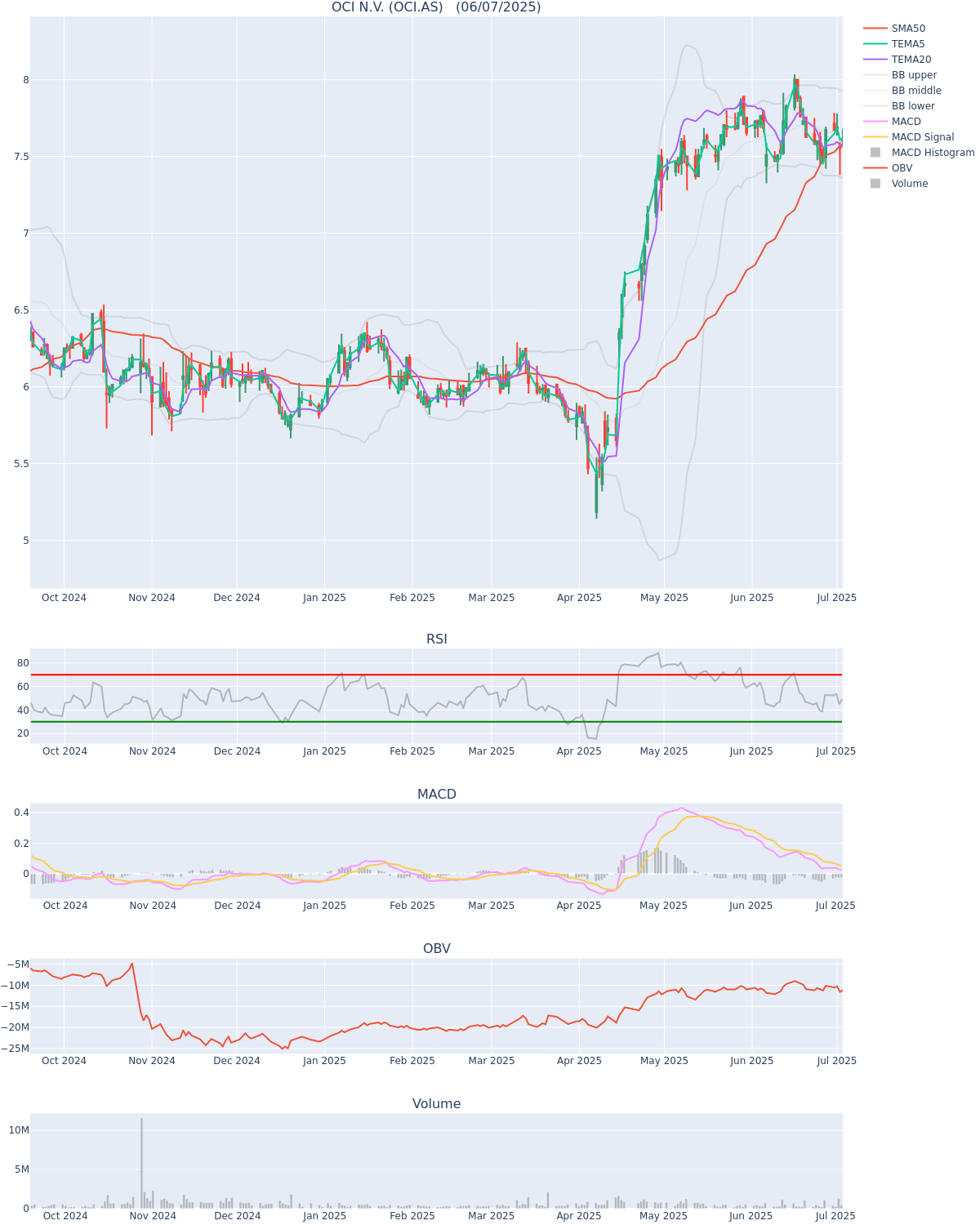Click the 5M label on Volume axis

[x=22, y=1169]
